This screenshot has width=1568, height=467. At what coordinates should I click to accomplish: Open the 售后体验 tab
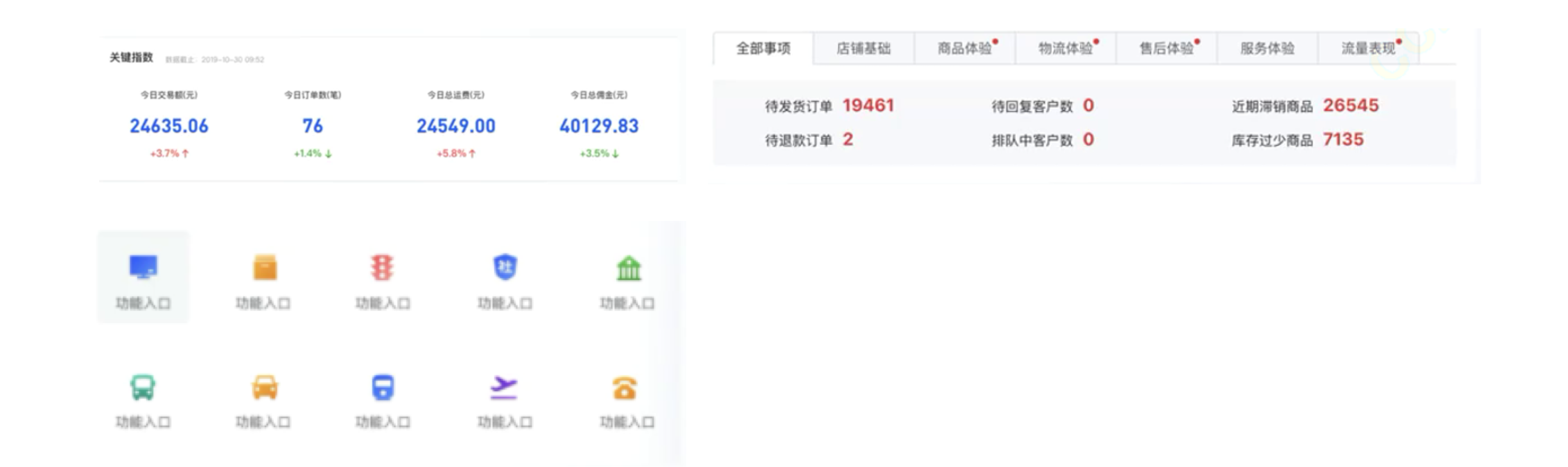click(x=1166, y=49)
